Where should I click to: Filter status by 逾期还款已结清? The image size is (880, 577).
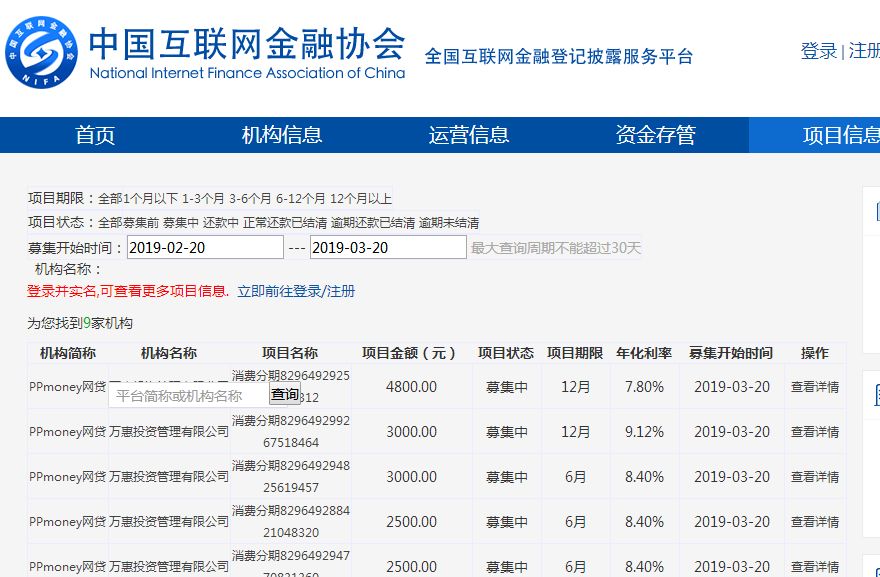(x=373, y=223)
